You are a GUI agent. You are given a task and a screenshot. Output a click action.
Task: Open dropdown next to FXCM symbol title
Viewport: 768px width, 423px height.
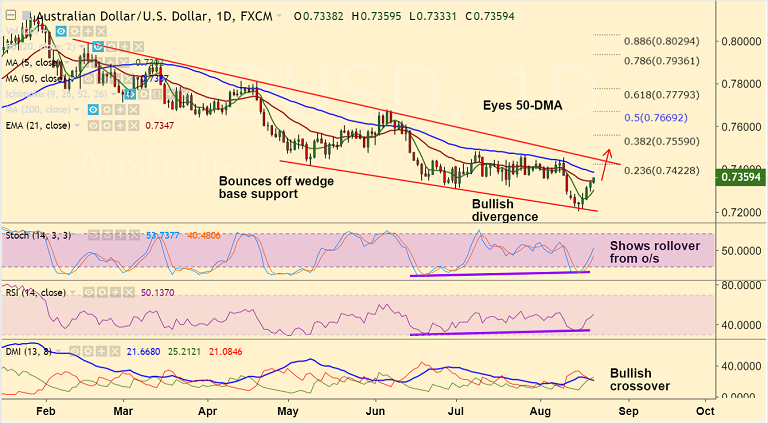[279, 16]
